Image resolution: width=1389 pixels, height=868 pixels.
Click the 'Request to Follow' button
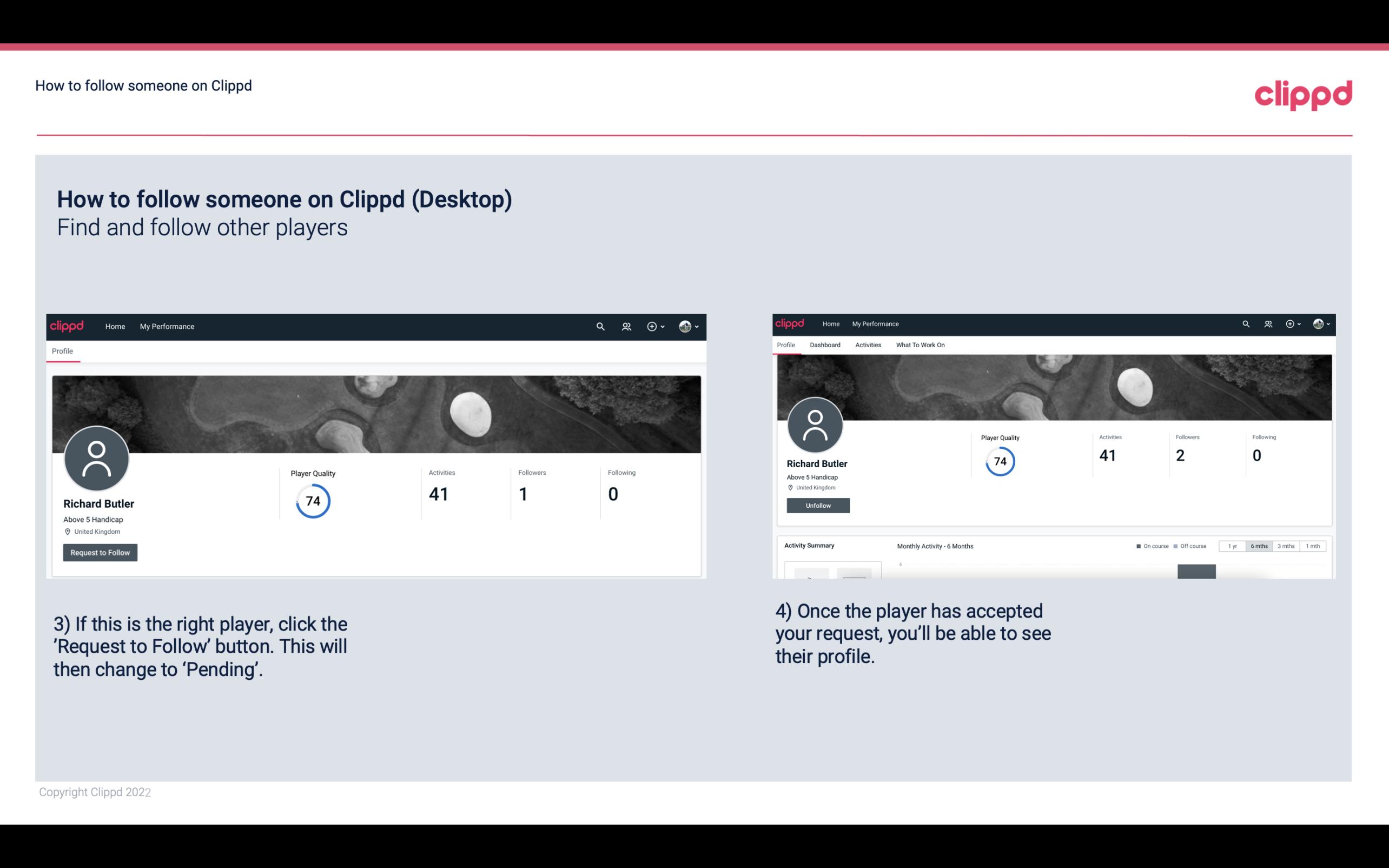coord(100,552)
